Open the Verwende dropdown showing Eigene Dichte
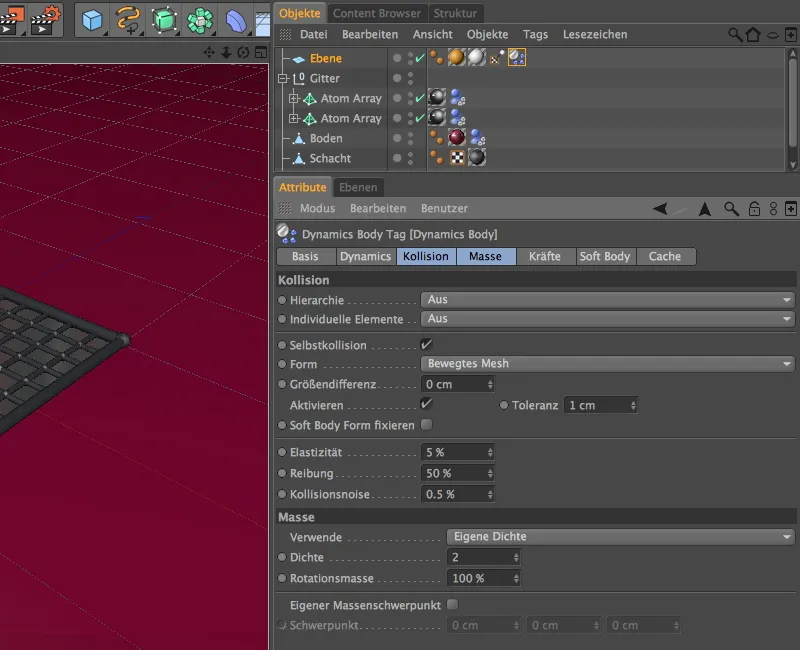This screenshot has width=800, height=650. pyautogui.click(x=620, y=537)
